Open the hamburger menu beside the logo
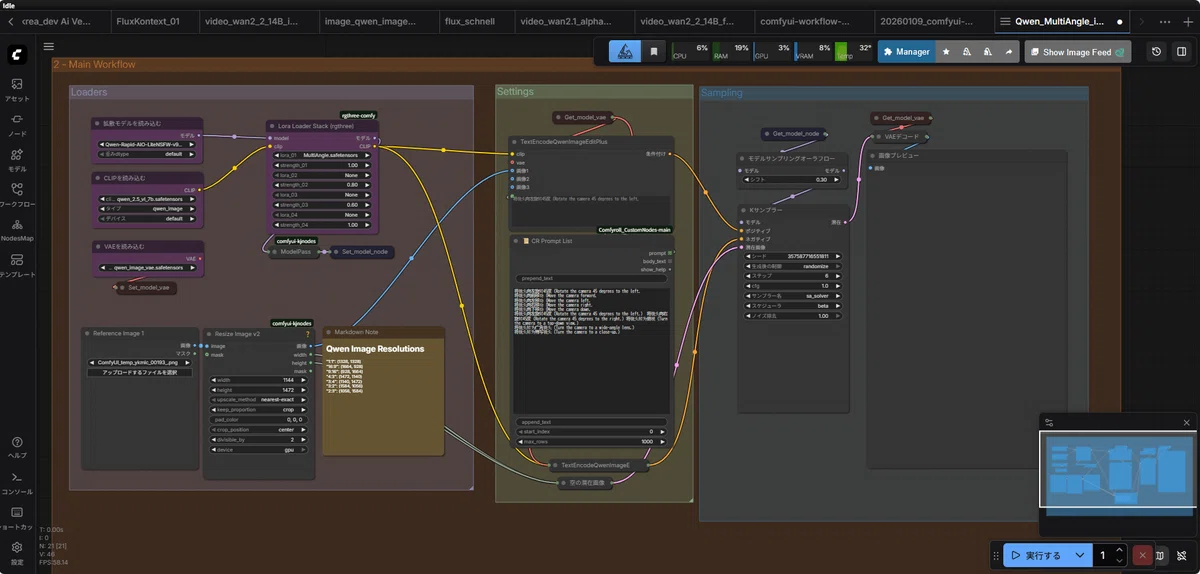This screenshot has width=1200, height=574. [49, 46]
